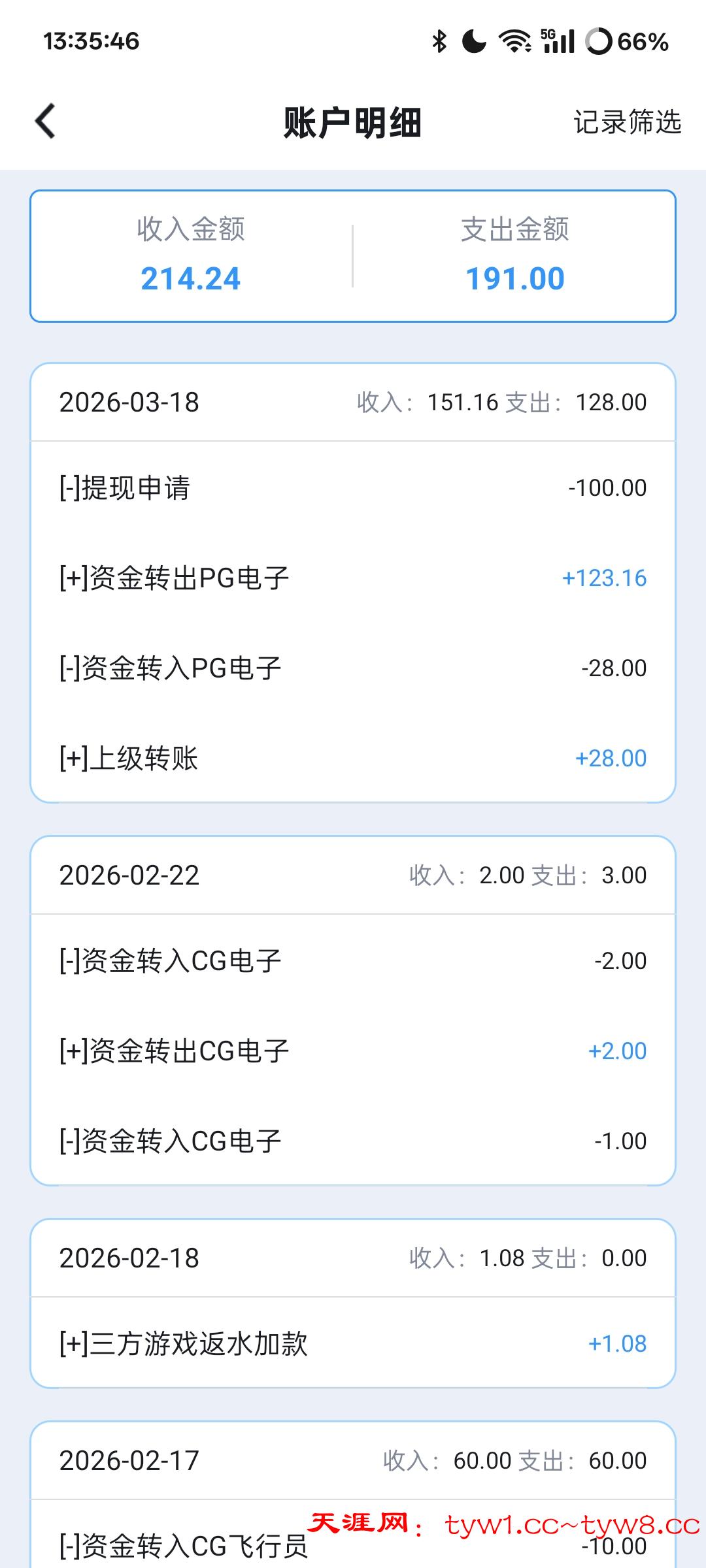This screenshot has height=1568, width=706.
Task: Tap the battery ring icon
Action: (x=599, y=42)
